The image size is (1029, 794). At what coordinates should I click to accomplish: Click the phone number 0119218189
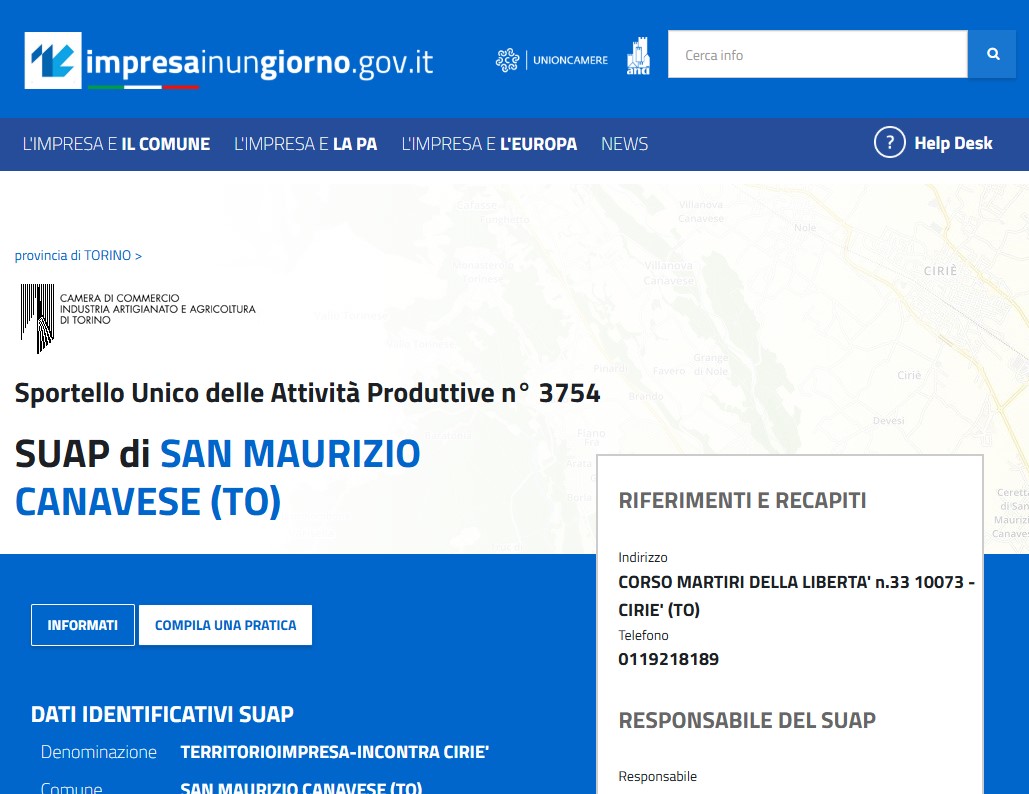668,659
